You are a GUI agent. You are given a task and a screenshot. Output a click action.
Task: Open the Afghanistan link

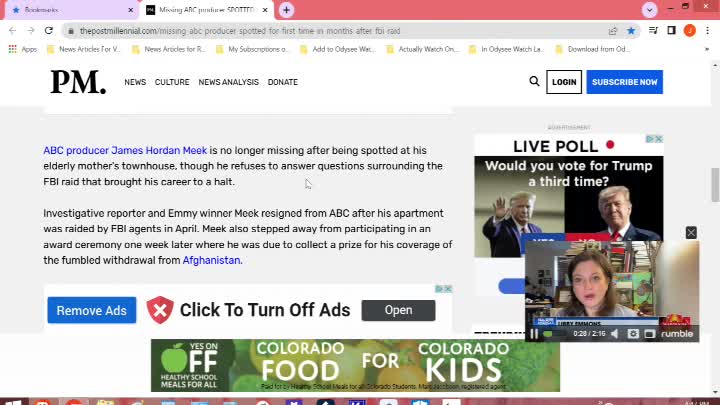(x=211, y=260)
